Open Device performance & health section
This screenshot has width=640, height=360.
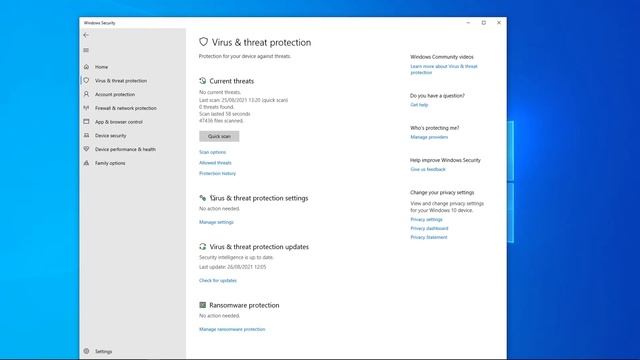(x=125, y=149)
